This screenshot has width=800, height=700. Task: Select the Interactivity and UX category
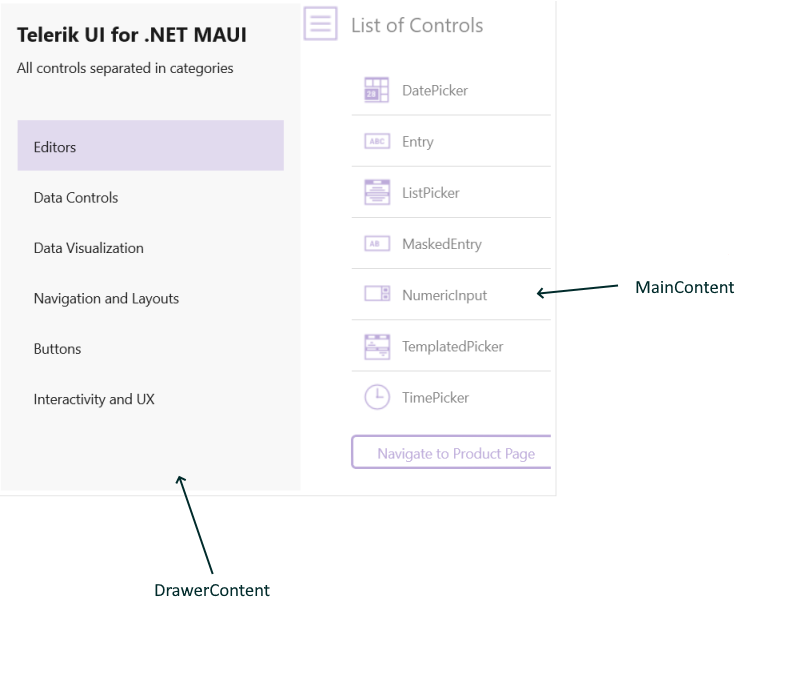[x=93, y=398]
